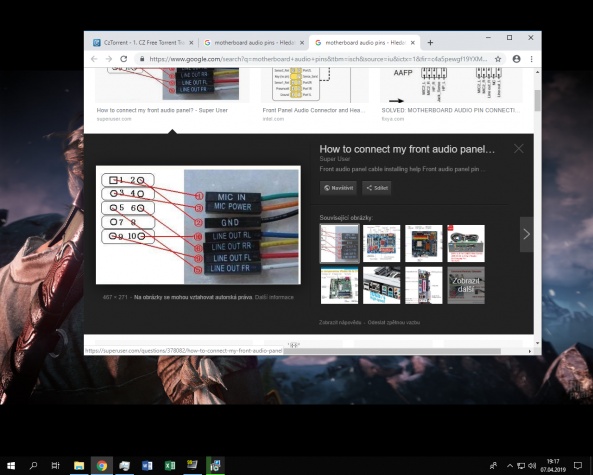Image resolution: width=593 pixels, height=475 pixels.
Task: Open the Chrome three-dot menu
Action: [x=531, y=59]
